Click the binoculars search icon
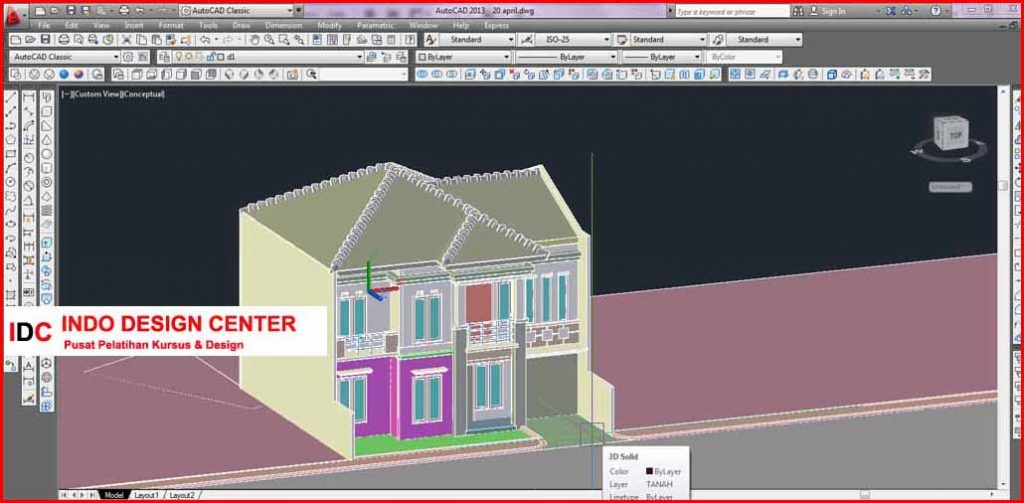This screenshot has width=1024, height=503. (x=799, y=11)
